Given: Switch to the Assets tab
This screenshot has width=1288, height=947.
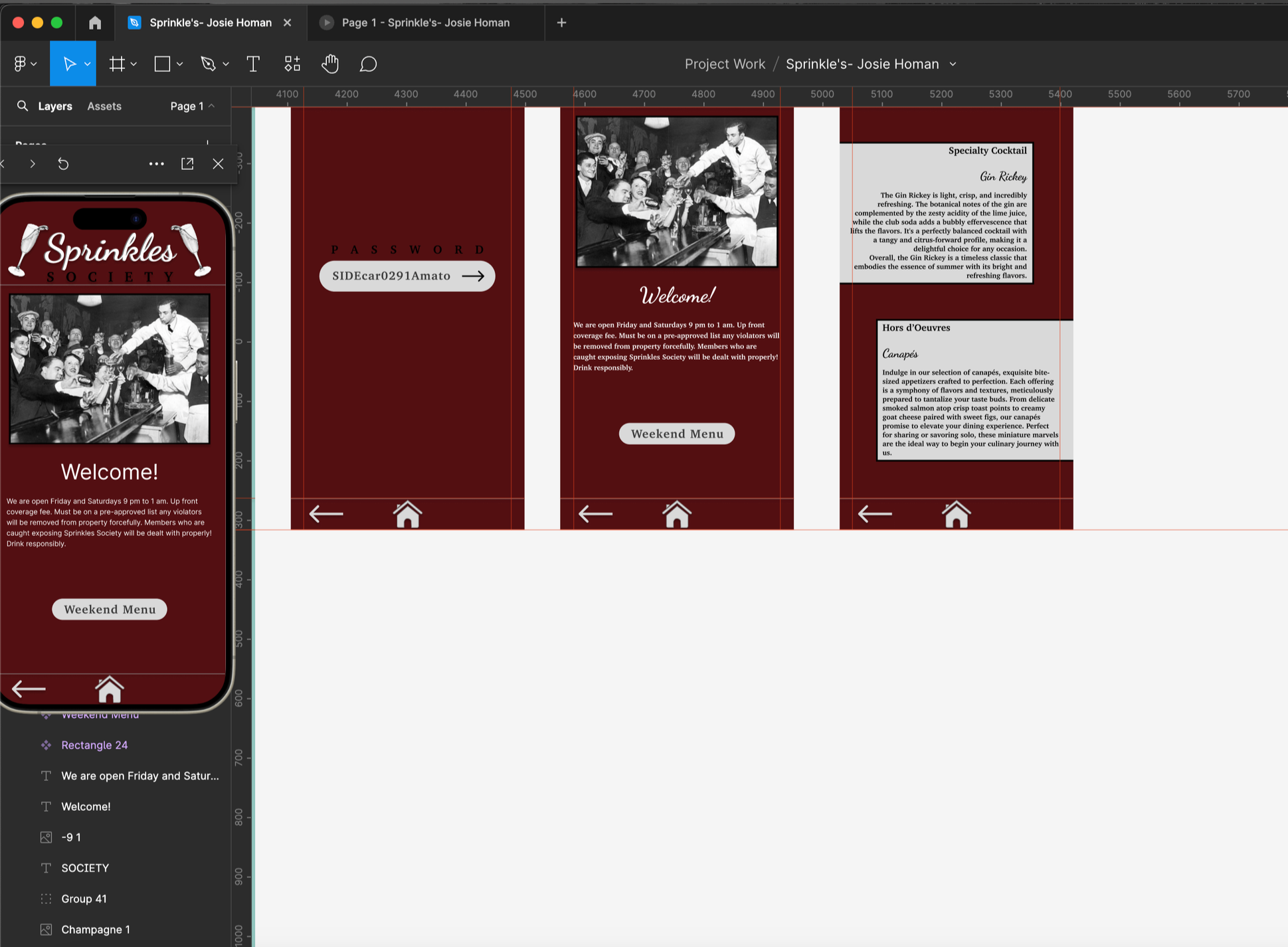Looking at the screenshot, I should pos(104,106).
